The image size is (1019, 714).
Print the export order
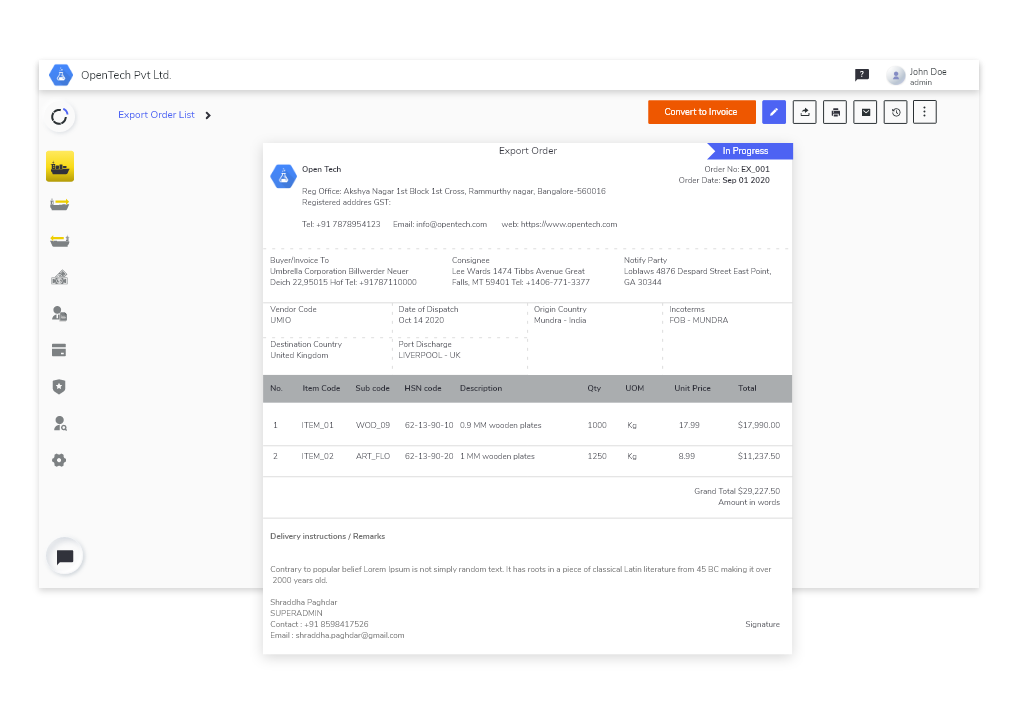tap(835, 112)
